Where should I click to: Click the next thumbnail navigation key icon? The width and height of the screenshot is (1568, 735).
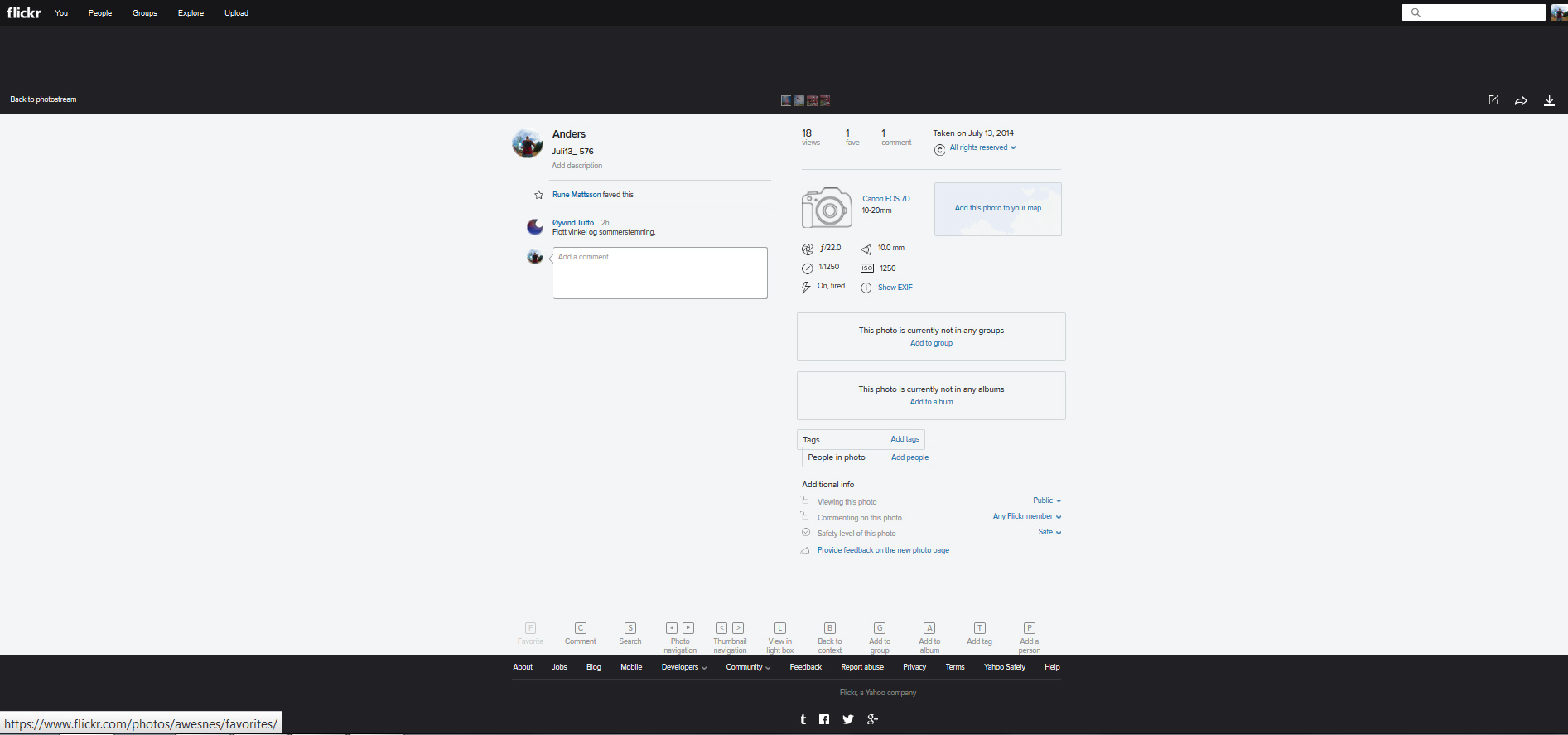738,628
